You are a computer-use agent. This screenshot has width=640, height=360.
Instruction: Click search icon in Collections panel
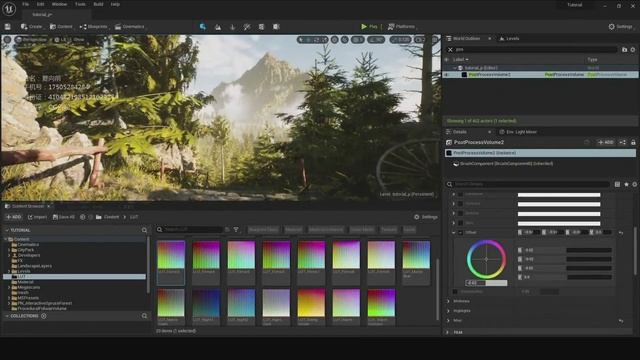click(x=144, y=316)
